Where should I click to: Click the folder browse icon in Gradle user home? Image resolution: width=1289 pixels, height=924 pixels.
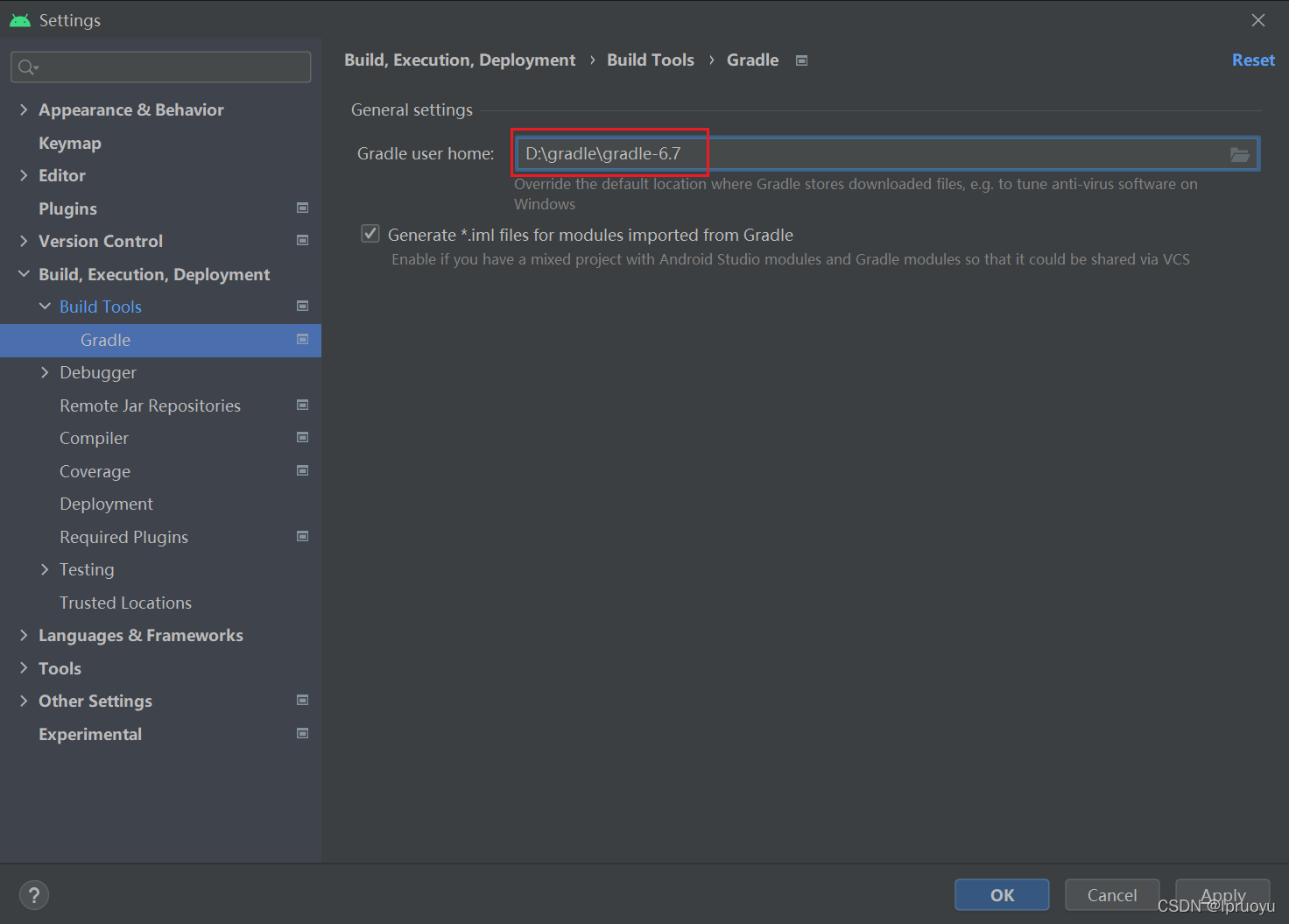coord(1239,155)
